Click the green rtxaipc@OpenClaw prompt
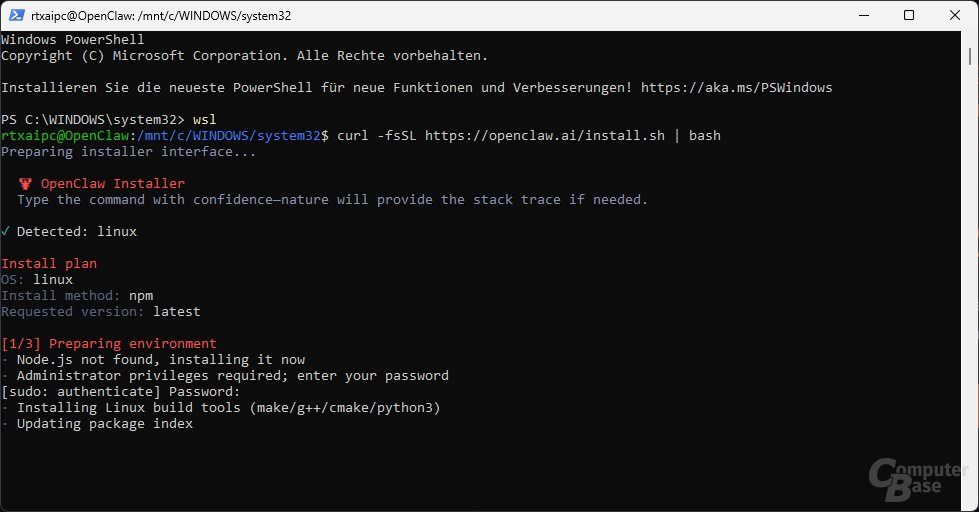979x512 pixels. [x=65, y=135]
